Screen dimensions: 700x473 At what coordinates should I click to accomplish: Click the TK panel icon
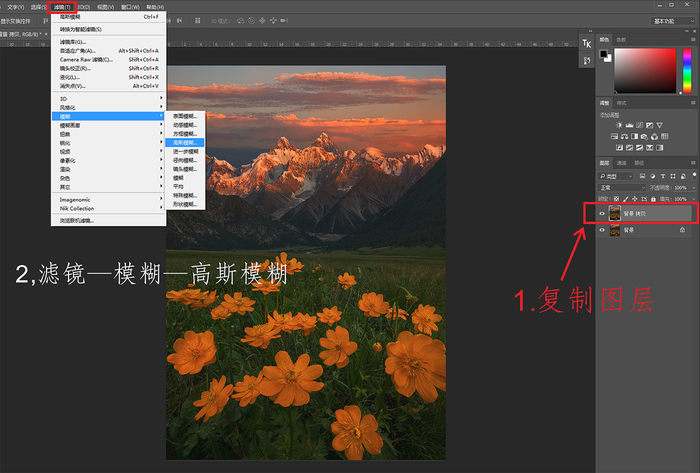(586, 44)
